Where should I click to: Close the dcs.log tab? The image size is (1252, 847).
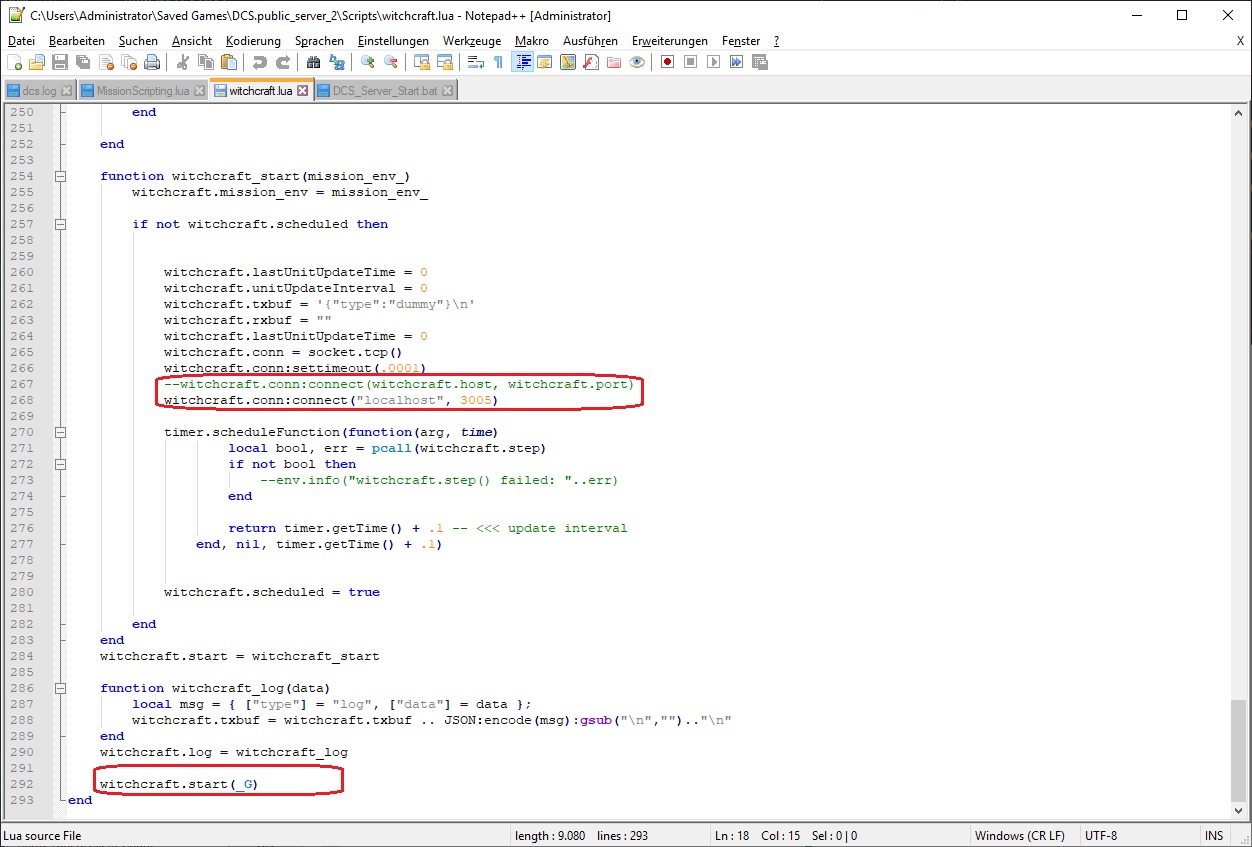[x=67, y=91]
